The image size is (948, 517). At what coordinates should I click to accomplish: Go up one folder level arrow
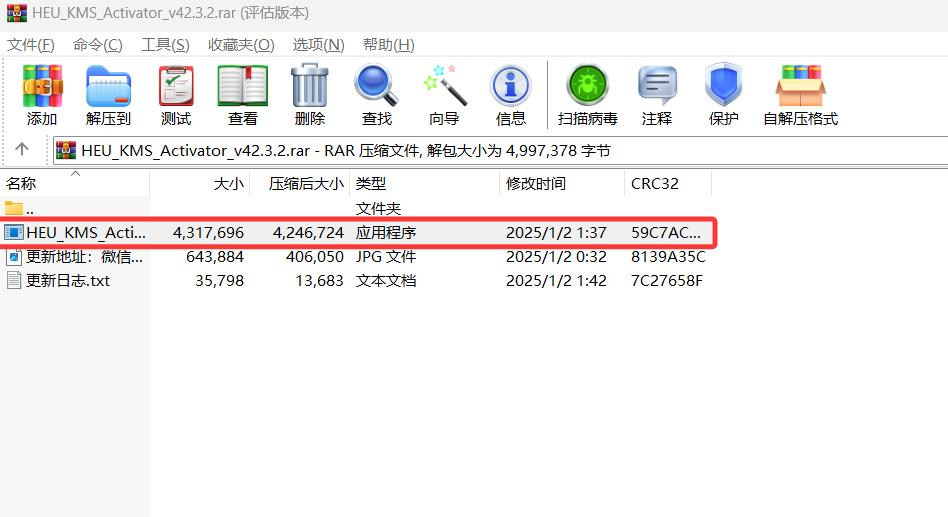[22, 150]
